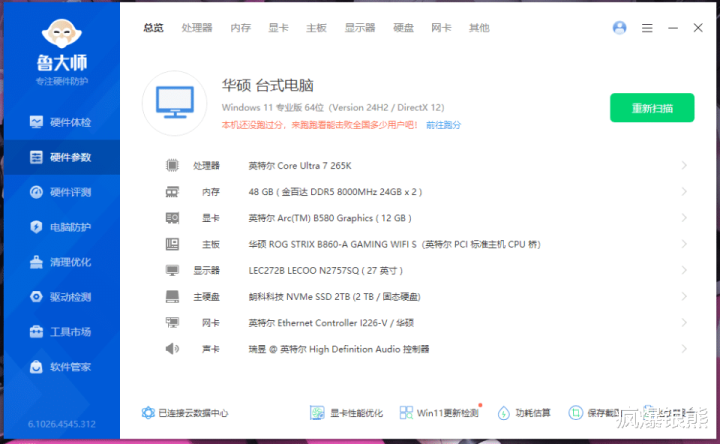Click the 声卡 speaker icon
This screenshot has height=444, width=720.
pyautogui.click(x=172, y=349)
